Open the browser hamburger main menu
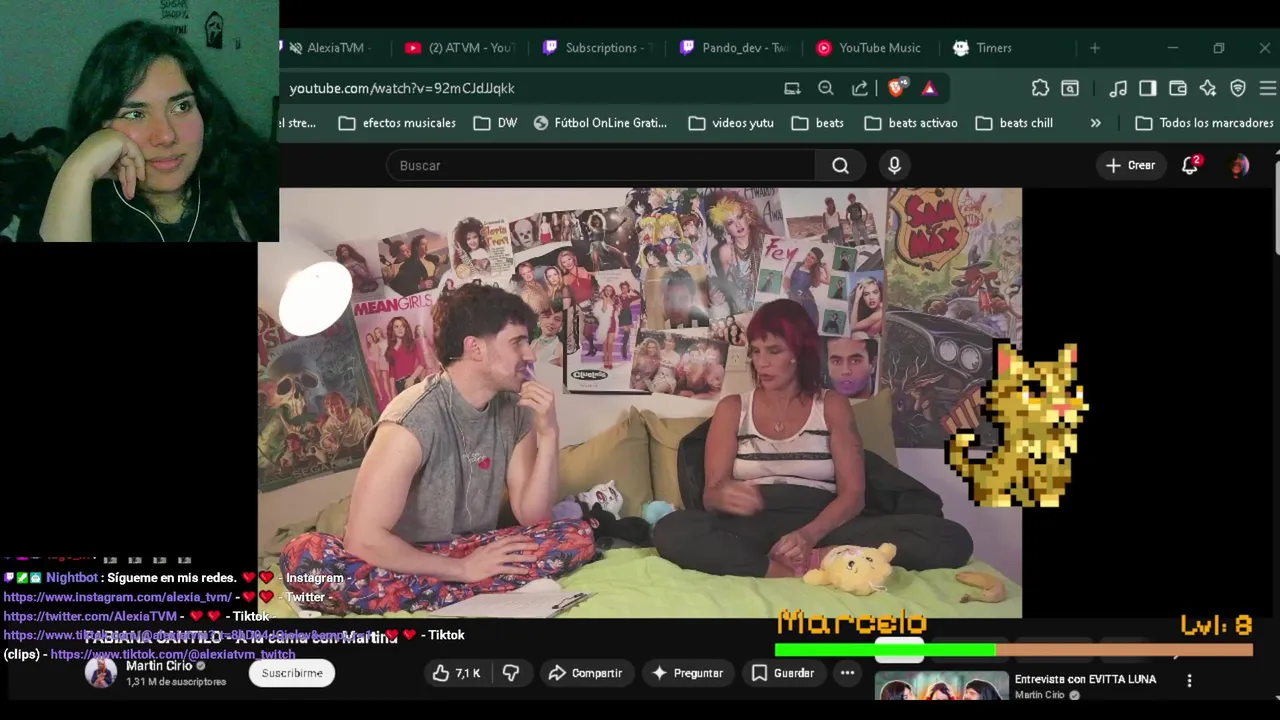 click(x=1268, y=88)
